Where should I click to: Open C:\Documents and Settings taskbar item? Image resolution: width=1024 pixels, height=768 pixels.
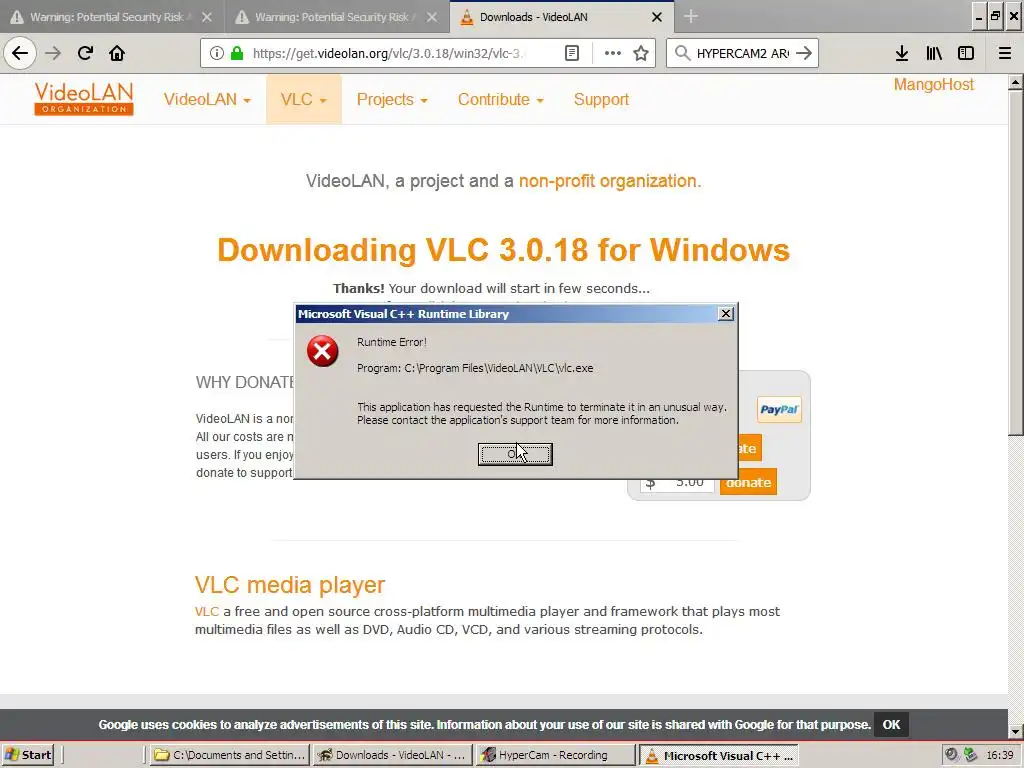pos(229,755)
